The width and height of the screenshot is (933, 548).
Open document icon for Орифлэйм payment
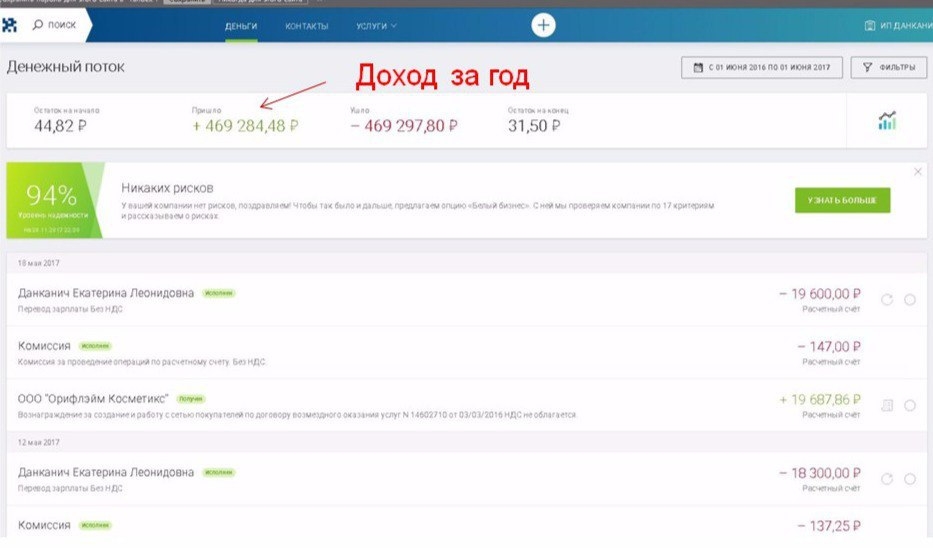(x=886, y=405)
